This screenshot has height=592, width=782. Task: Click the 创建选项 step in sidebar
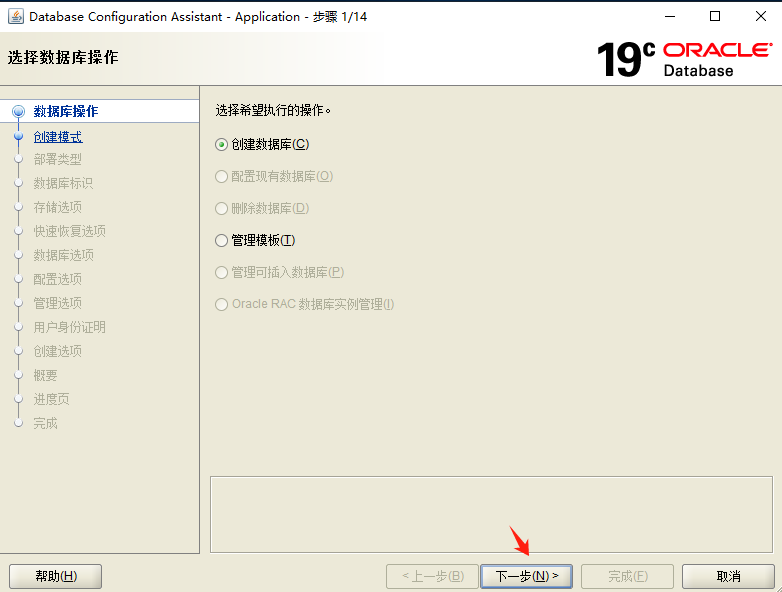[x=57, y=351]
